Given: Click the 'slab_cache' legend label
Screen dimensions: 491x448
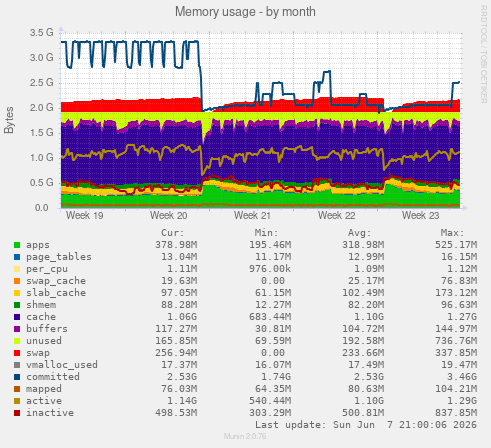Looking at the screenshot, I should click(56, 293).
